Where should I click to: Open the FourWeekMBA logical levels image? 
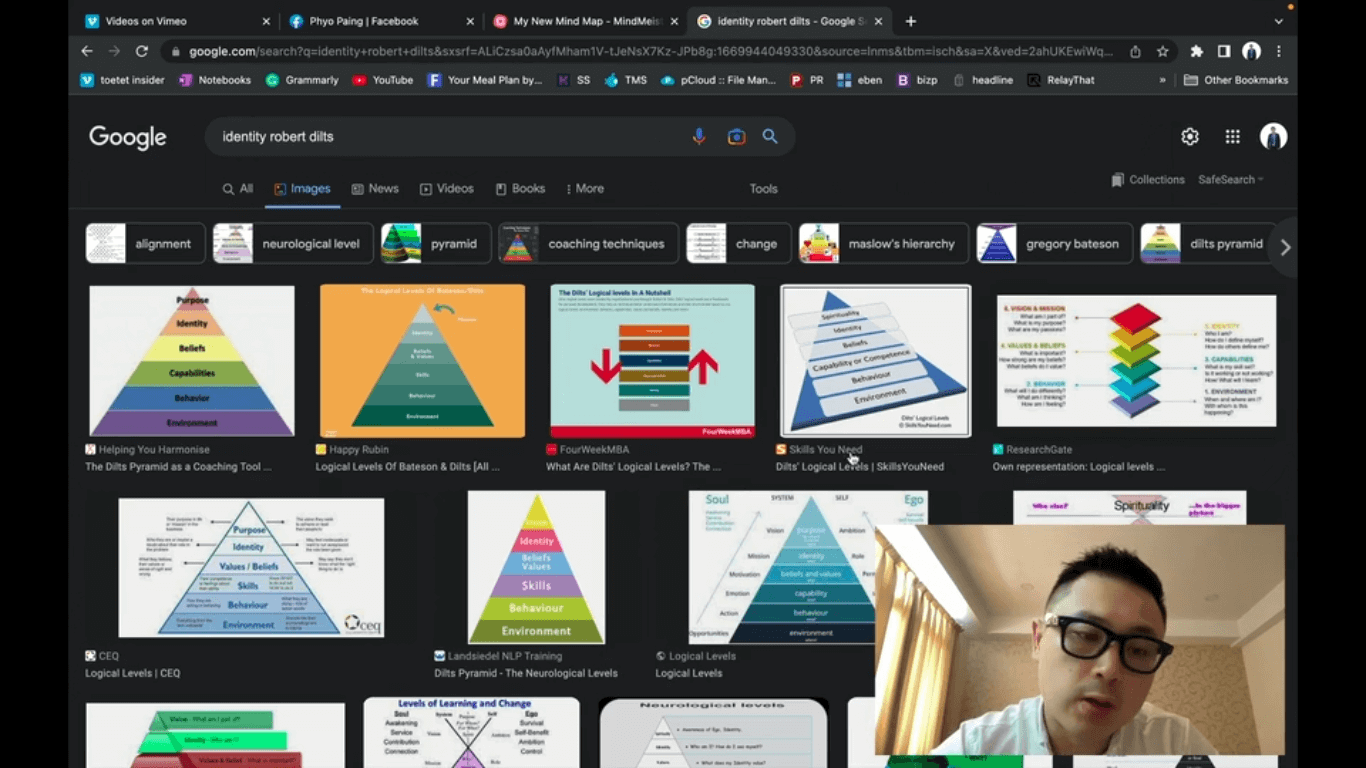pyautogui.click(x=652, y=361)
